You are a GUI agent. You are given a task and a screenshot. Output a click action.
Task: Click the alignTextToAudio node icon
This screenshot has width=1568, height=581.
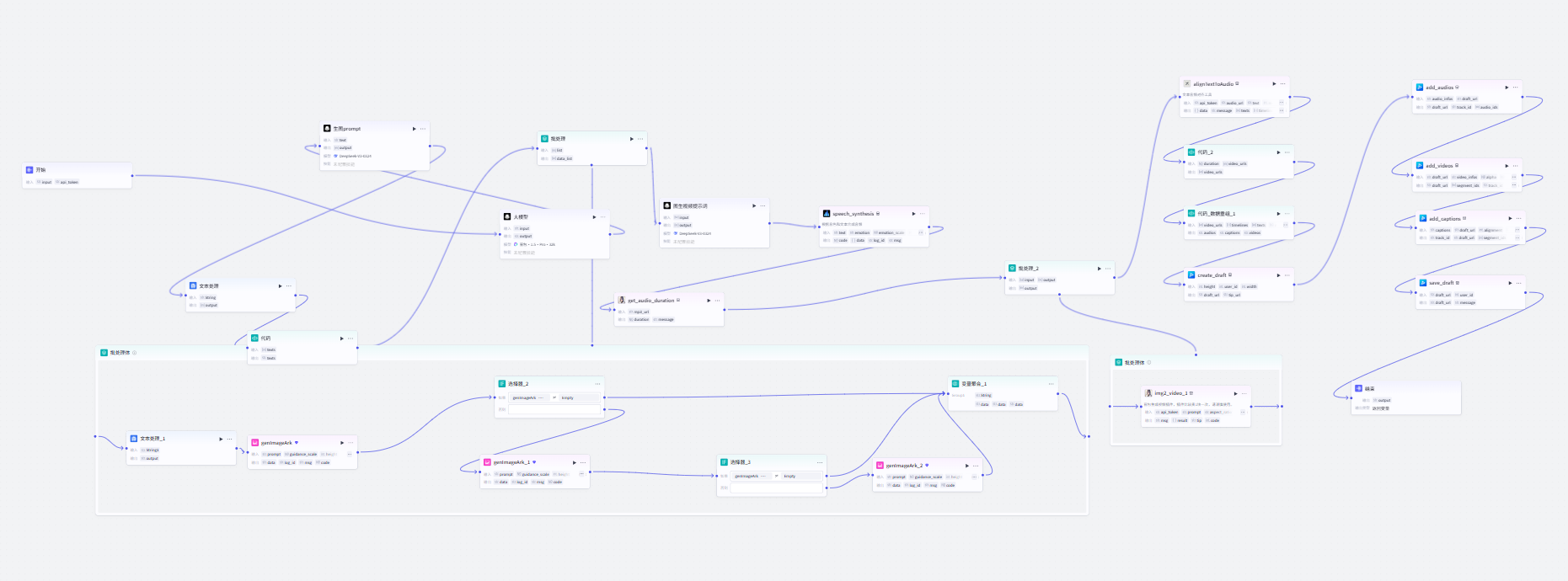1187,83
